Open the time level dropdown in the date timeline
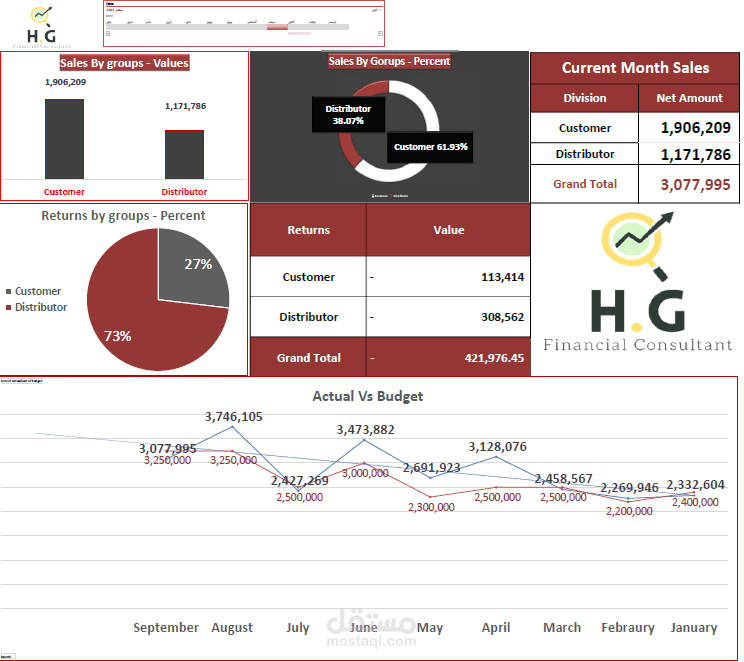The height and width of the screenshot is (662, 744). tap(377, 10)
